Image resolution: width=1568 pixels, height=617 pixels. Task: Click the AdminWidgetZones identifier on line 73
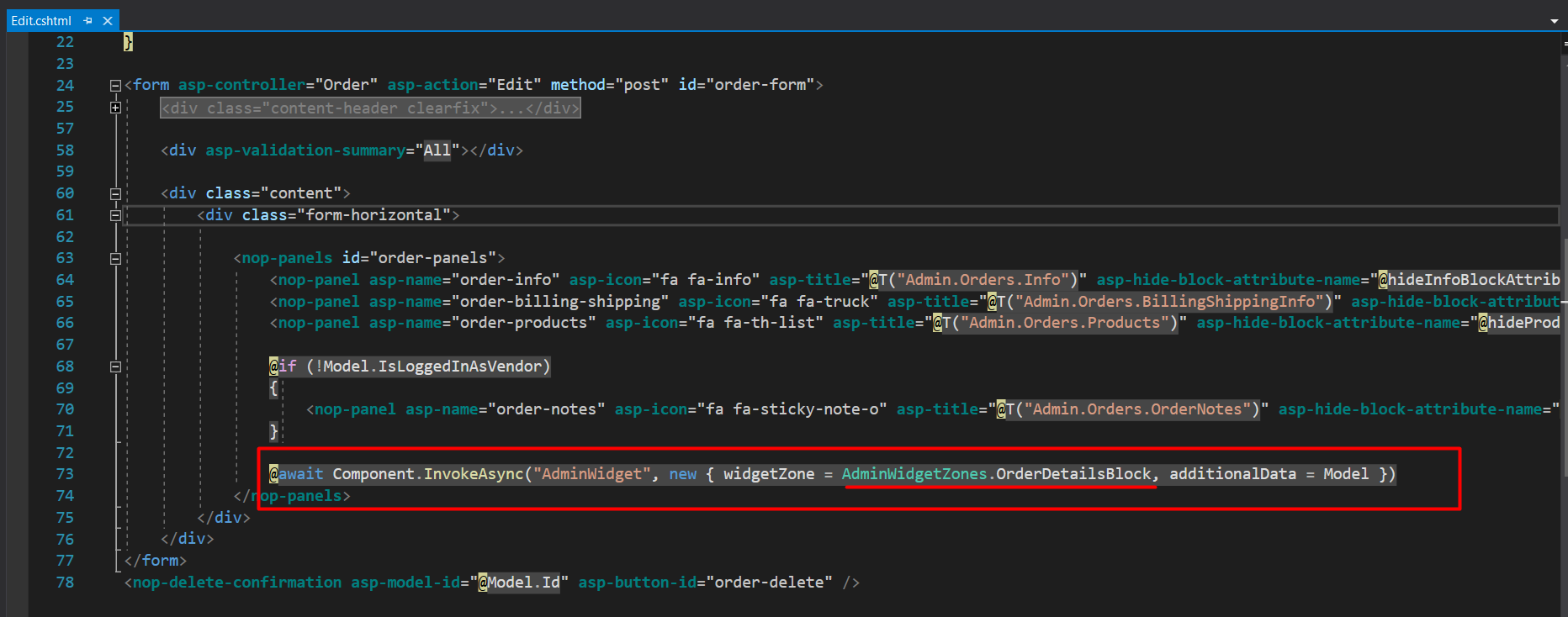coord(914,474)
